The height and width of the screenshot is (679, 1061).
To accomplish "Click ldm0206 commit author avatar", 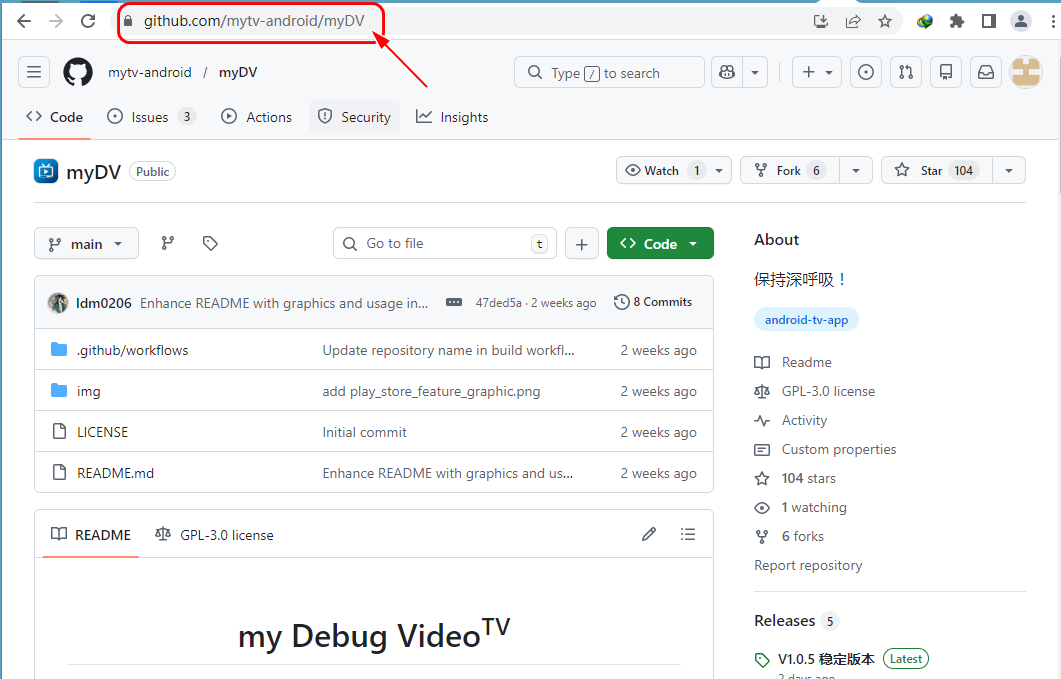I will pos(58,303).
